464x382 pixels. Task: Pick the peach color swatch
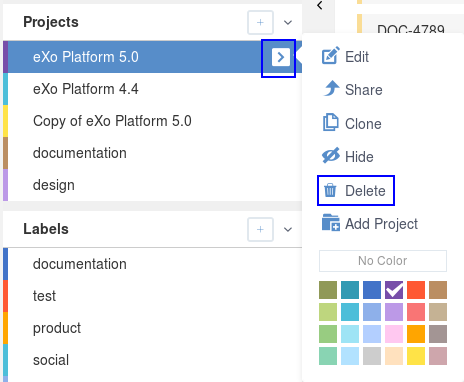(x=394, y=356)
